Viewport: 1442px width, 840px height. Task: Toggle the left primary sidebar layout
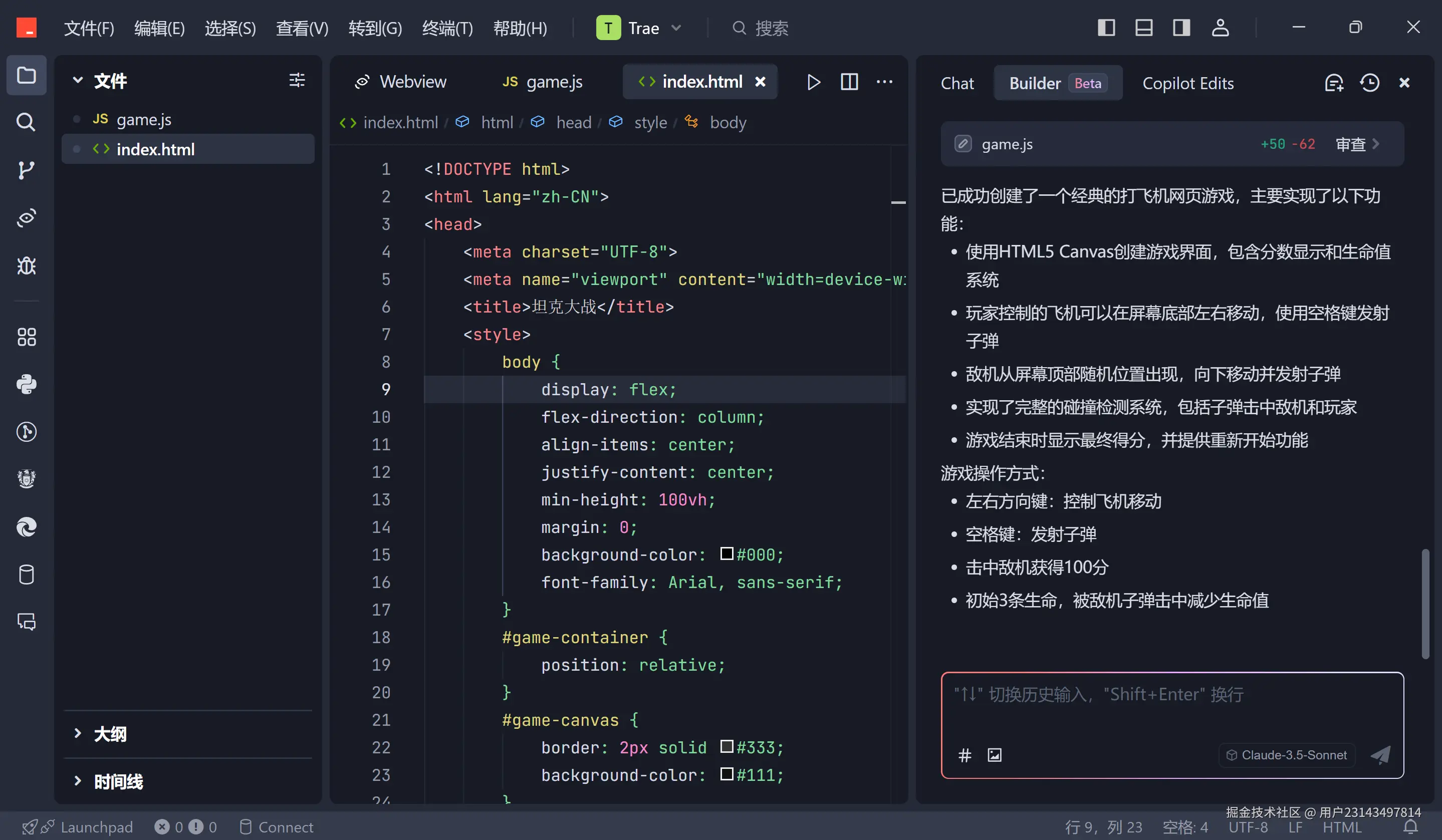[1106, 28]
